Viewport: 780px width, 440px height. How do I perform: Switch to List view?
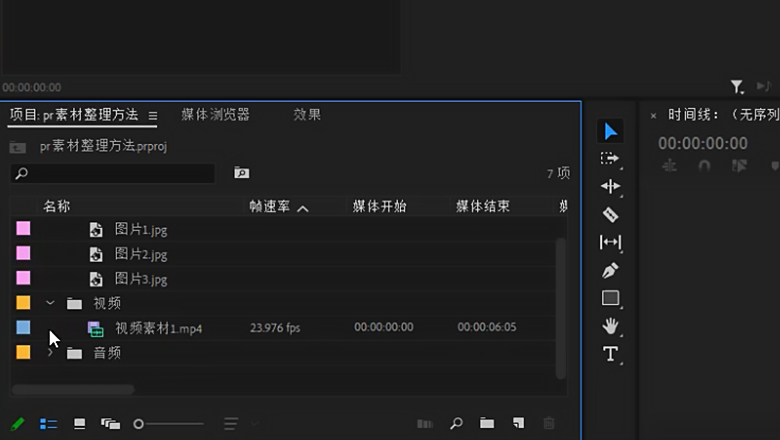[48, 424]
